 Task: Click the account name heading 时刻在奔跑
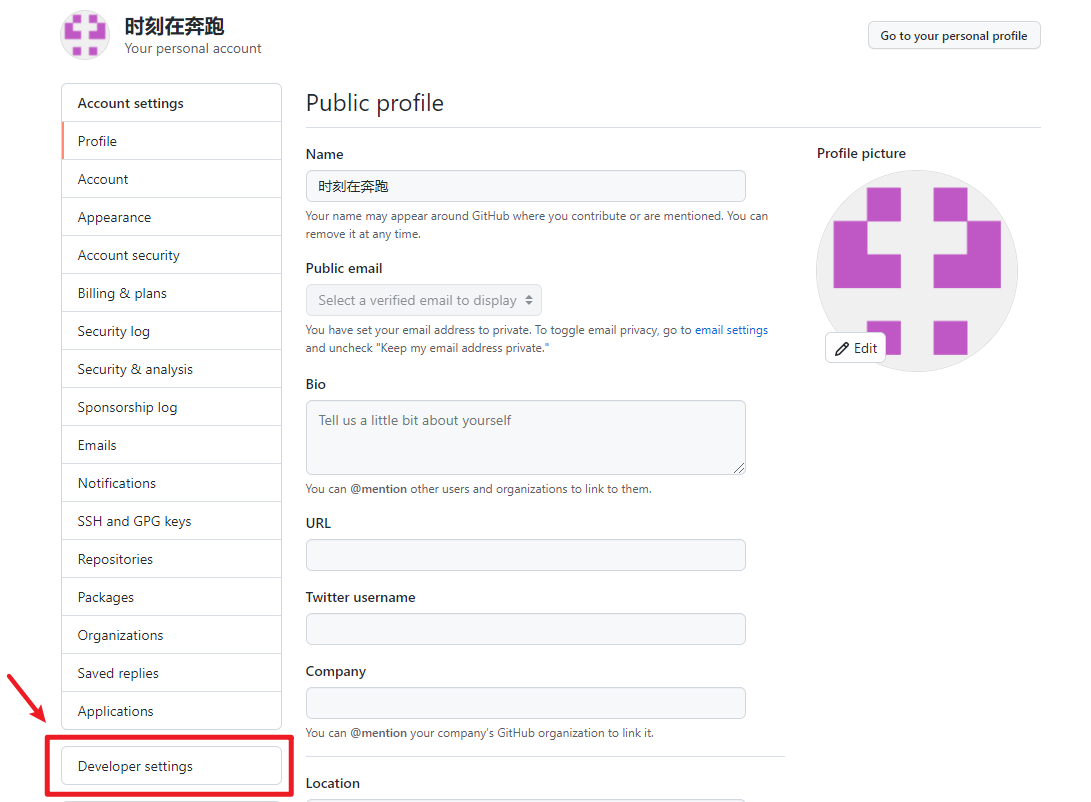point(174,26)
